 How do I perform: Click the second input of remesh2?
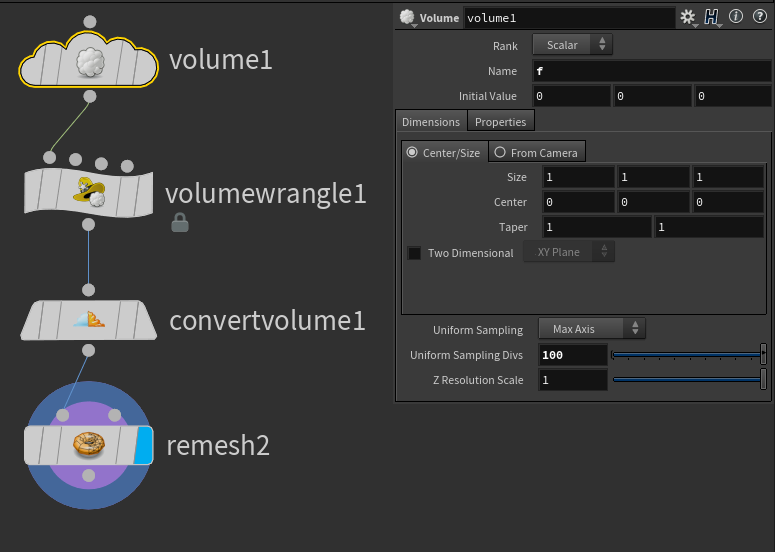pyautogui.click(x=115, y=415)
